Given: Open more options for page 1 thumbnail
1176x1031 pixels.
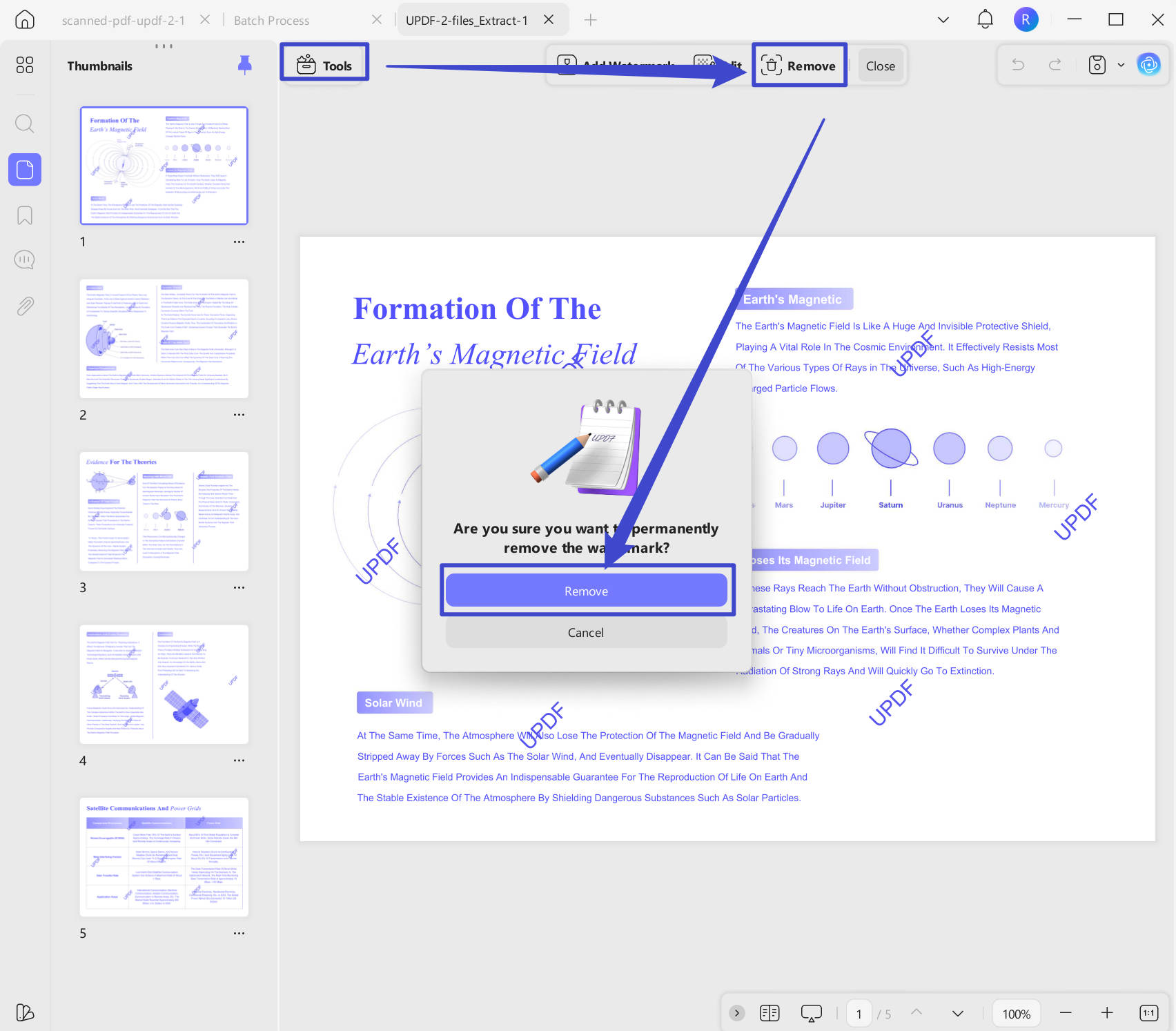Looking at the screenshot, I should [239, 242].
